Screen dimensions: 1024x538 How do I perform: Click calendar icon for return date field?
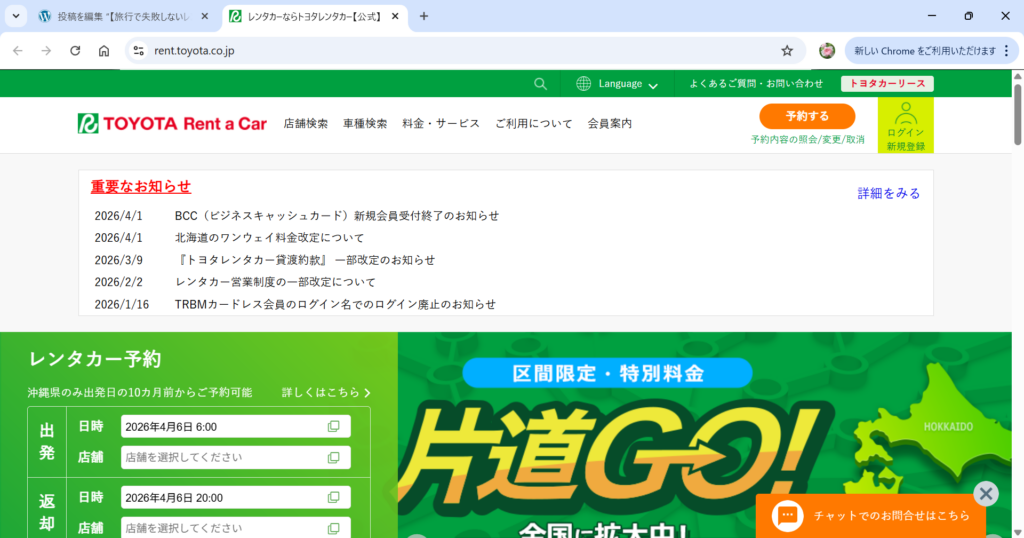pos(334,498)
